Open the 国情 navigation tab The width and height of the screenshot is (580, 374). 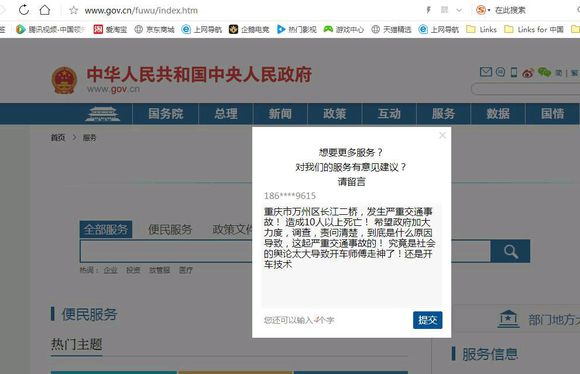552,114
